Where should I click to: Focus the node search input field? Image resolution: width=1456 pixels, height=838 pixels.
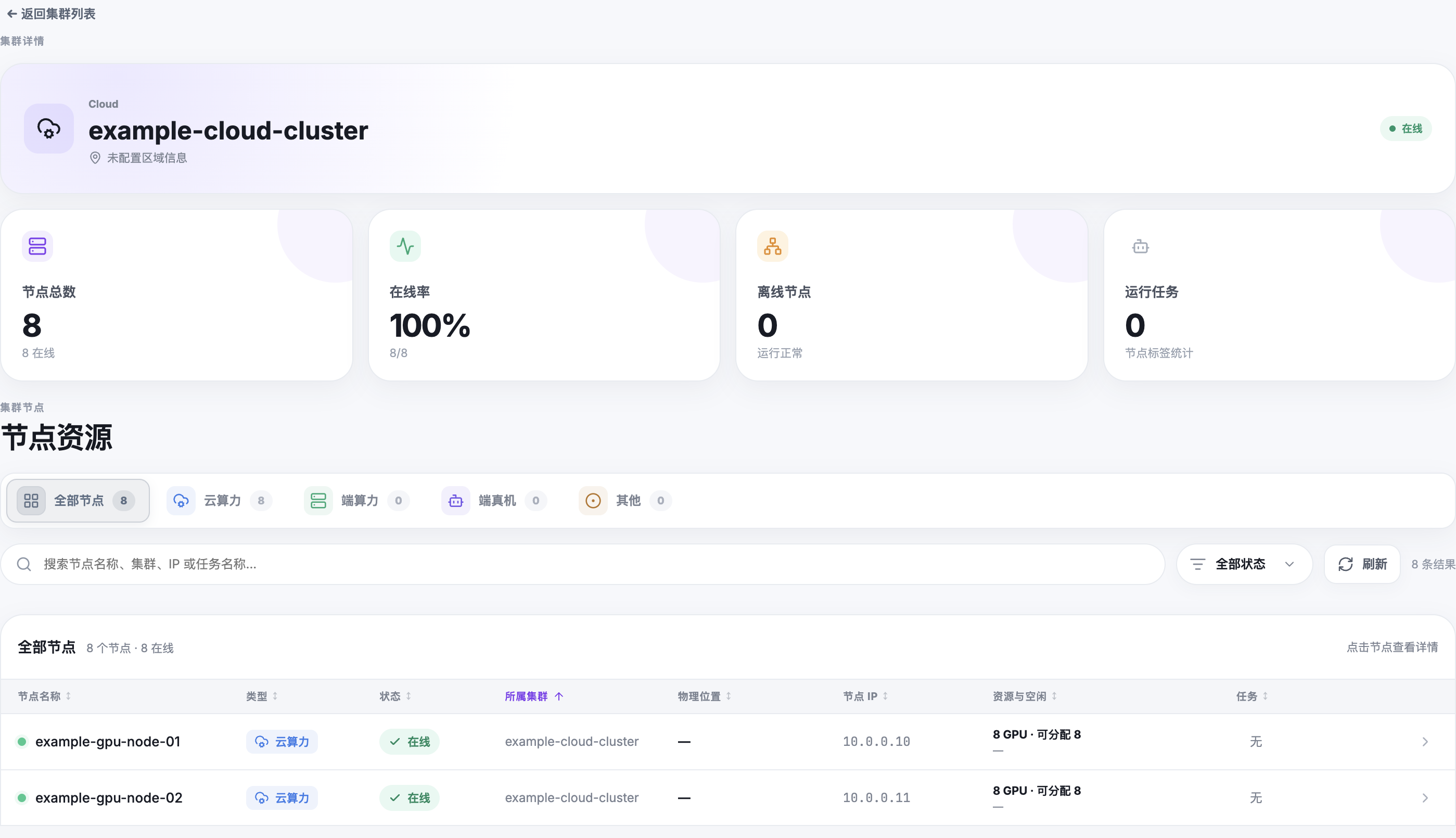[583, 564]
